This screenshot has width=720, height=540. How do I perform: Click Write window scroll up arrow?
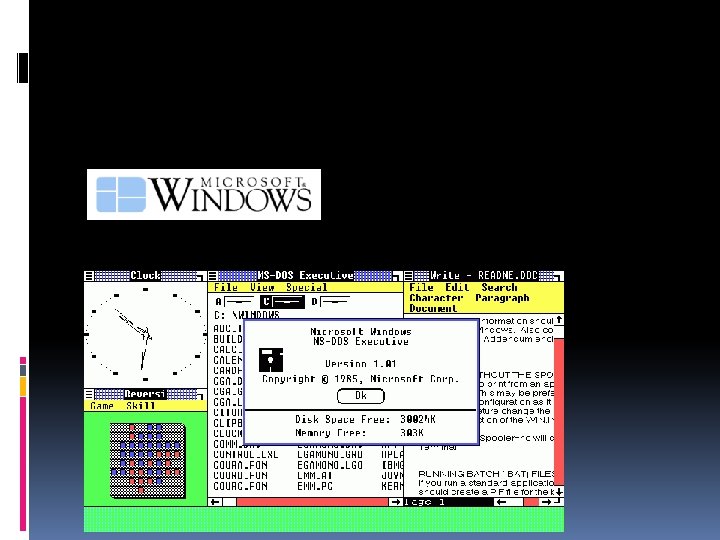[559, 320]
